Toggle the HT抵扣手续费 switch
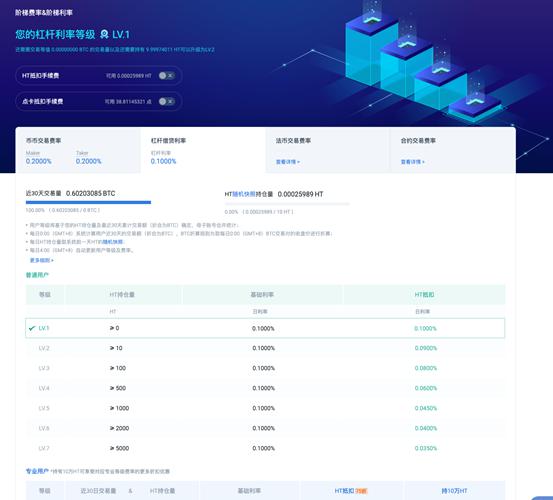Image resolution: width=553 pixels, height=500 pixels. [x=166, y=75]
